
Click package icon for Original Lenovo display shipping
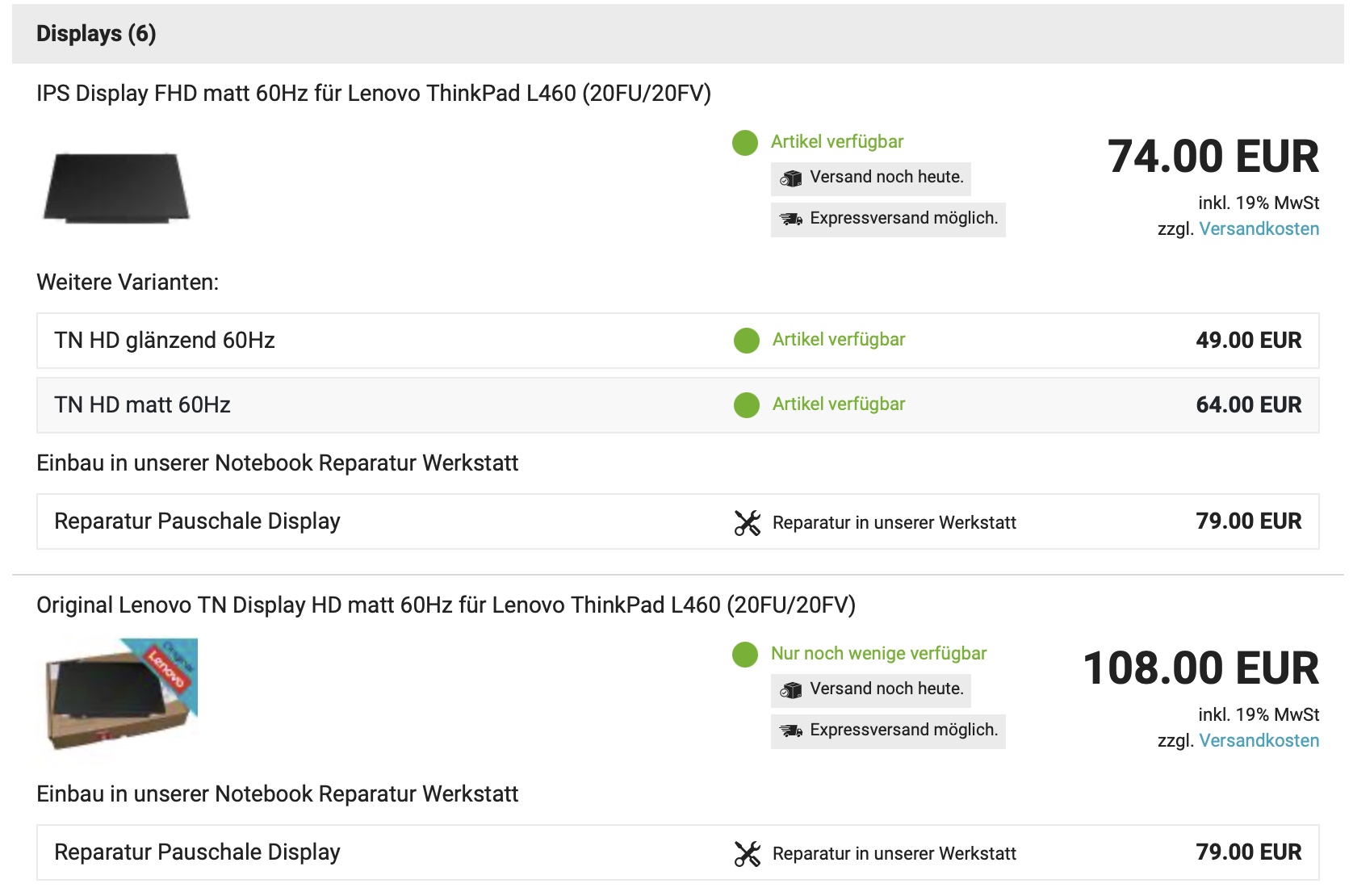click(x=791, y=690)
